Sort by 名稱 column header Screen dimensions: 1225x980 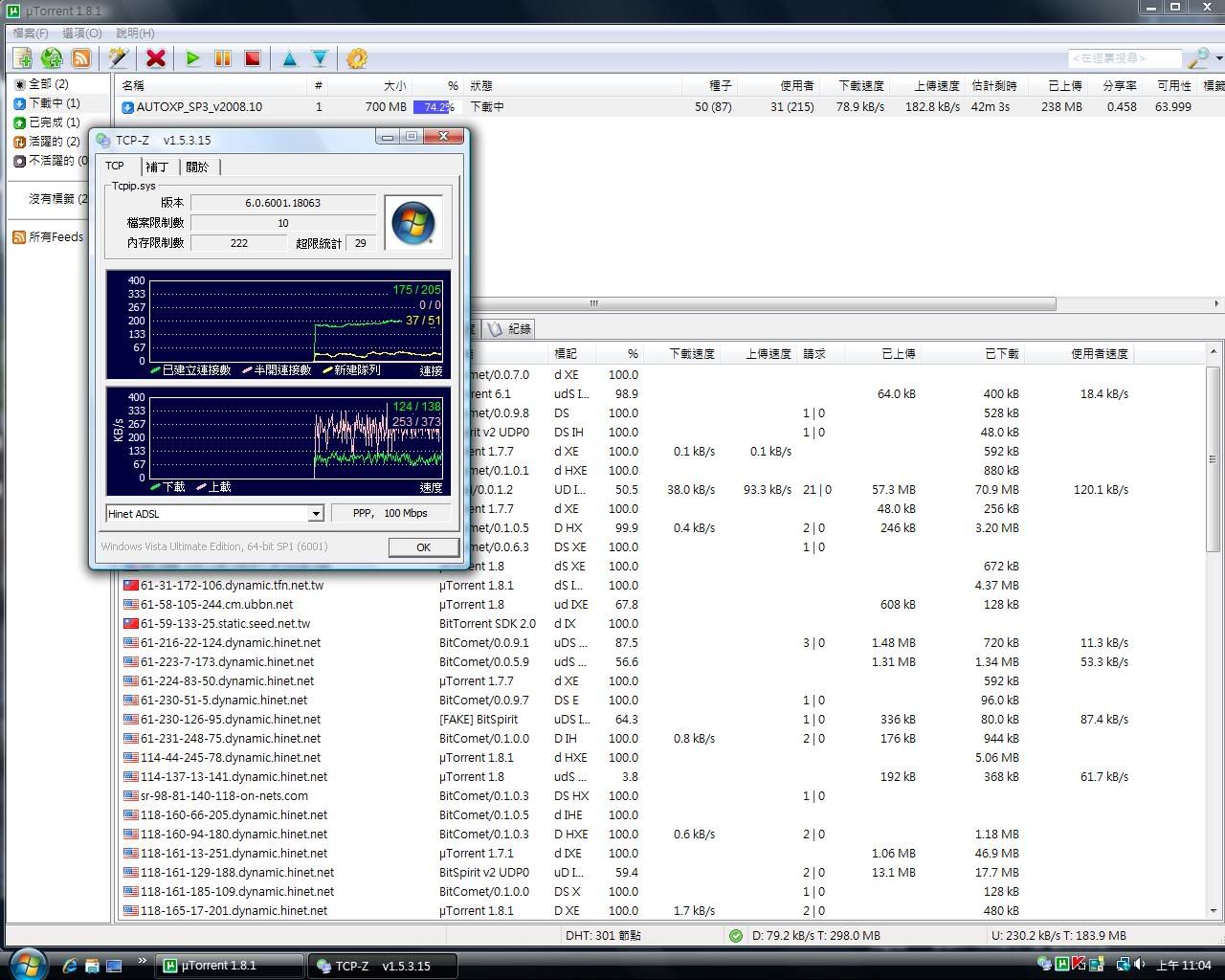(x=211, y=86)
